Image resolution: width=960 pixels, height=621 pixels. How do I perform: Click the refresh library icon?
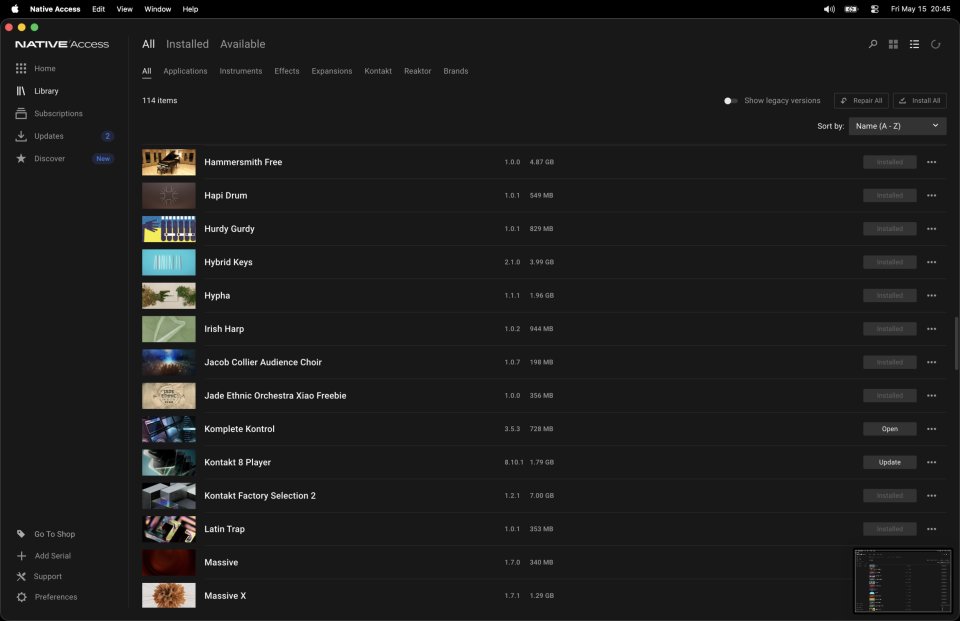click(x=936, y=44)
